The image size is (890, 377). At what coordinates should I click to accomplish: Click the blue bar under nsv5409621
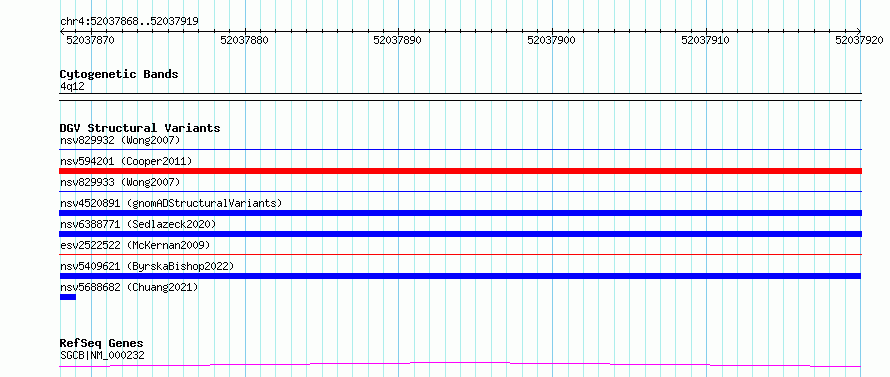[x=460, y=276]
